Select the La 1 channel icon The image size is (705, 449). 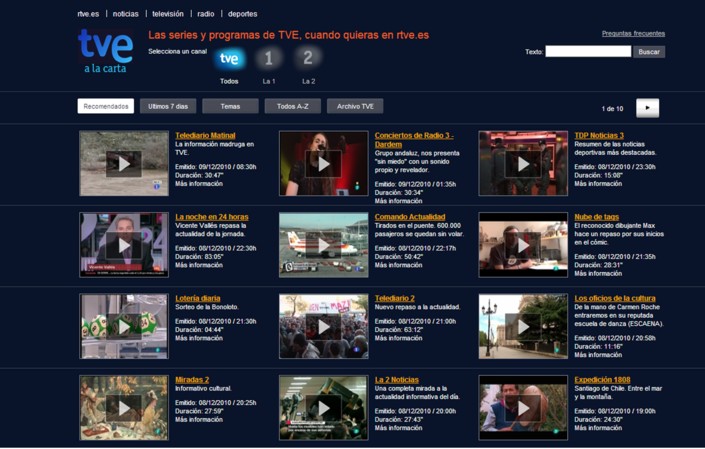pos(269,58)
